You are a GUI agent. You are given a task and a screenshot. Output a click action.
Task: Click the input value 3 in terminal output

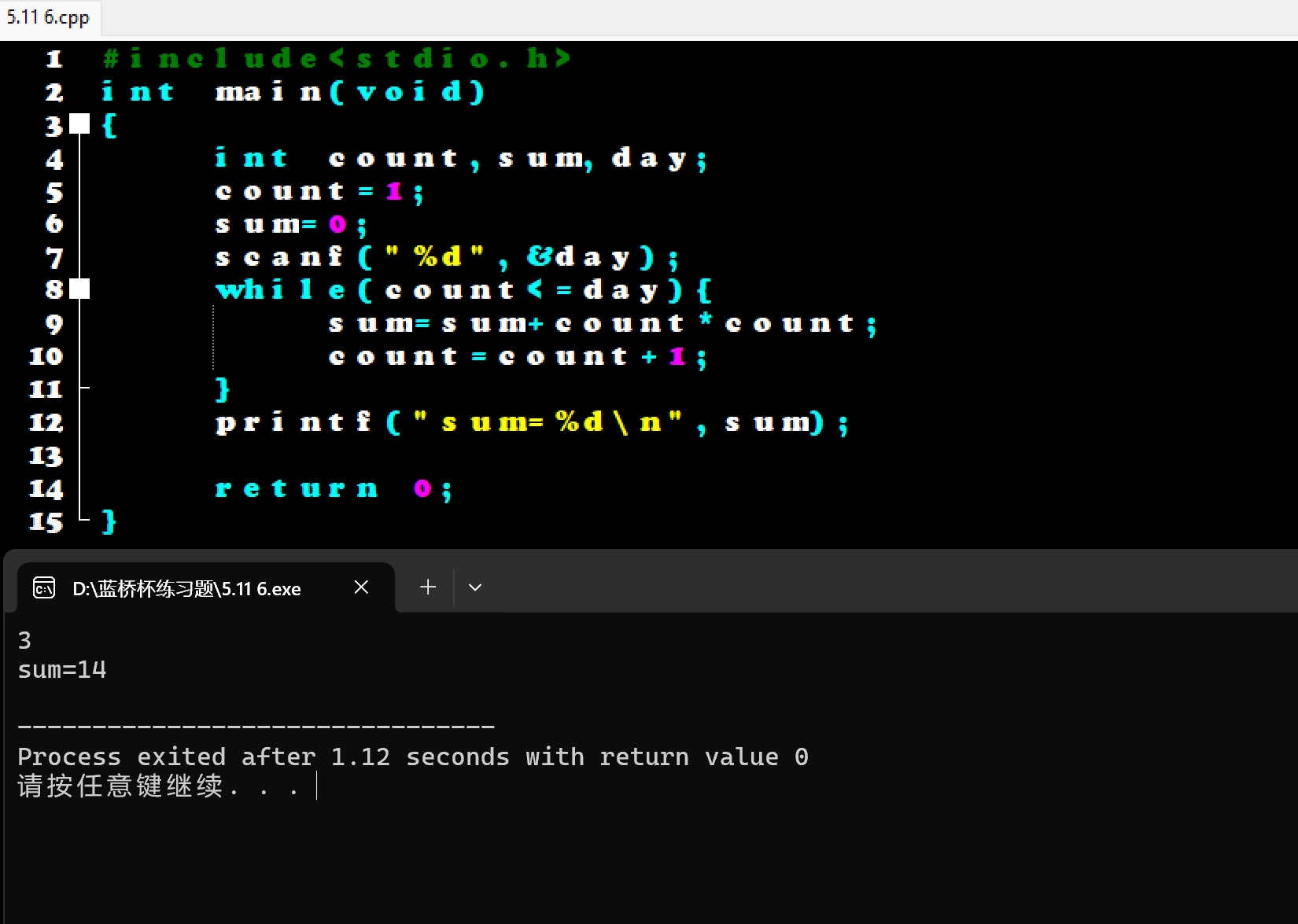24,640
